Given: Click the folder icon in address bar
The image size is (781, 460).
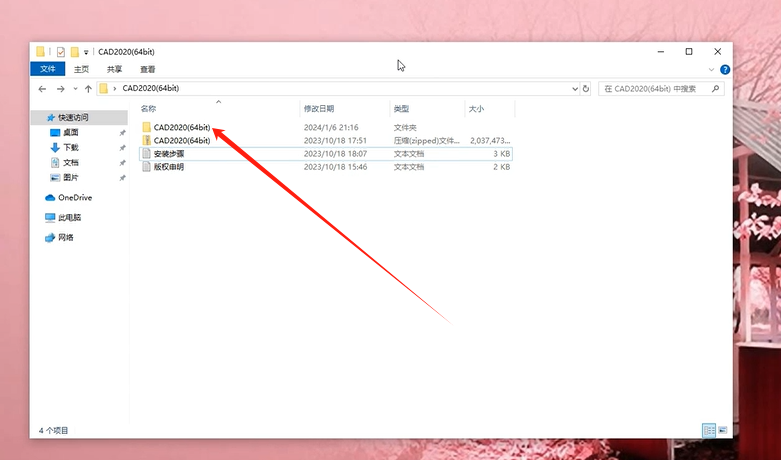Looking at the screenshot, I should coord(104,89).
